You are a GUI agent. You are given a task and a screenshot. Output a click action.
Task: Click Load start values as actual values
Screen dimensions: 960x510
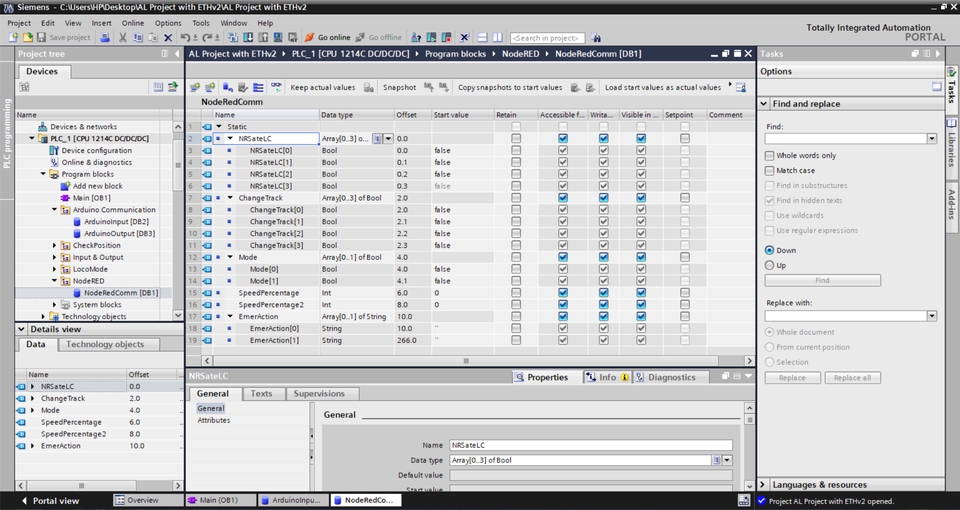[662, 88]
